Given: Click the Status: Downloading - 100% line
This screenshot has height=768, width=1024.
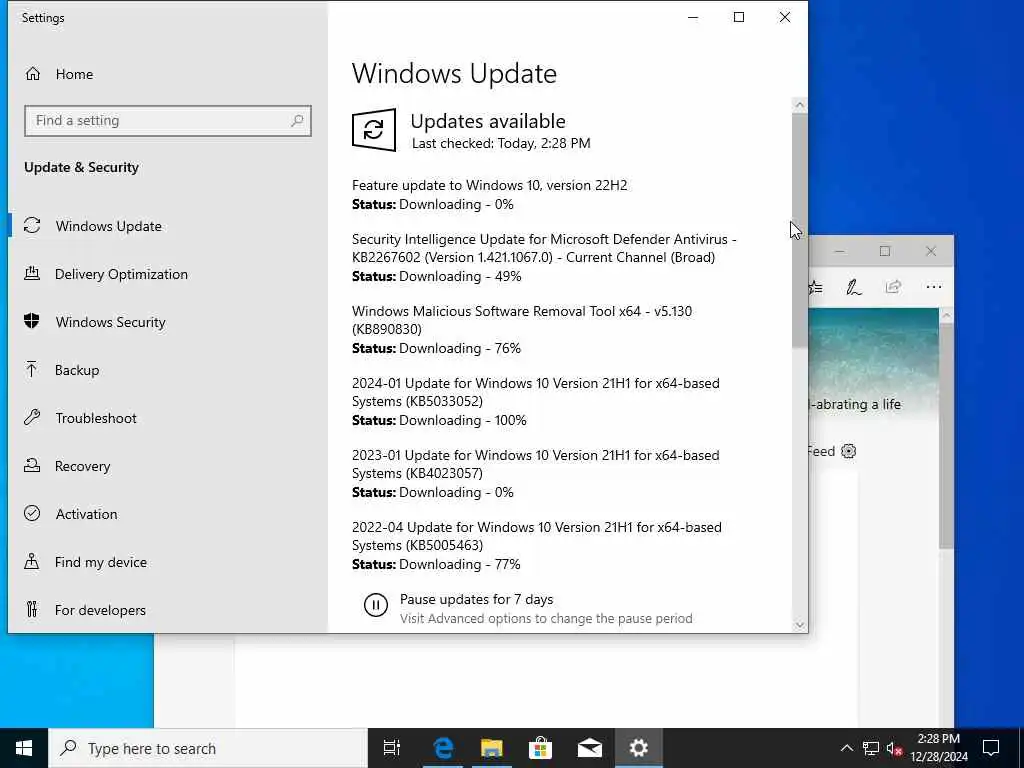Looking at the screenshot, I should [x=439, y=420].
